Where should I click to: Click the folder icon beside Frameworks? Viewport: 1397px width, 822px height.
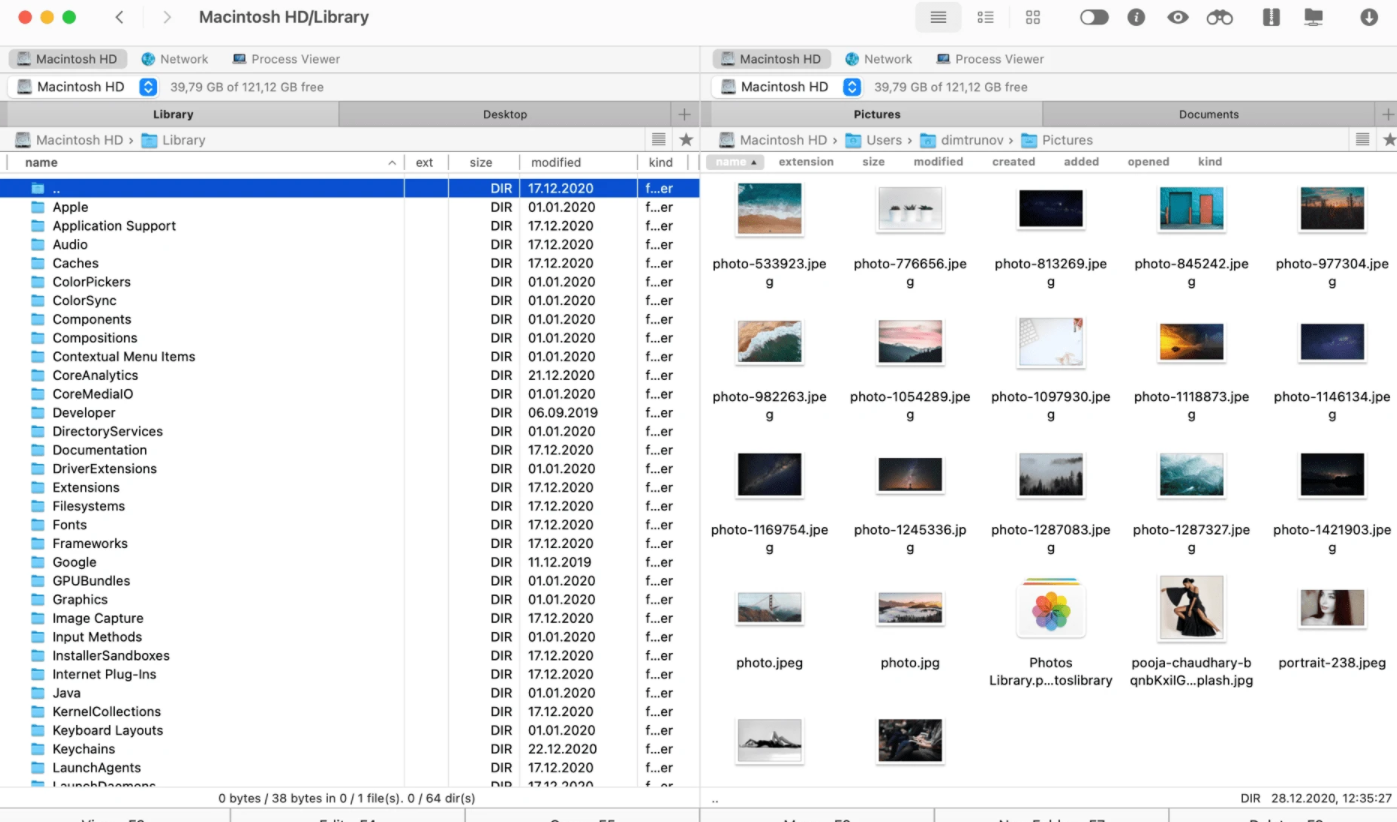click(x=38, y=544)
